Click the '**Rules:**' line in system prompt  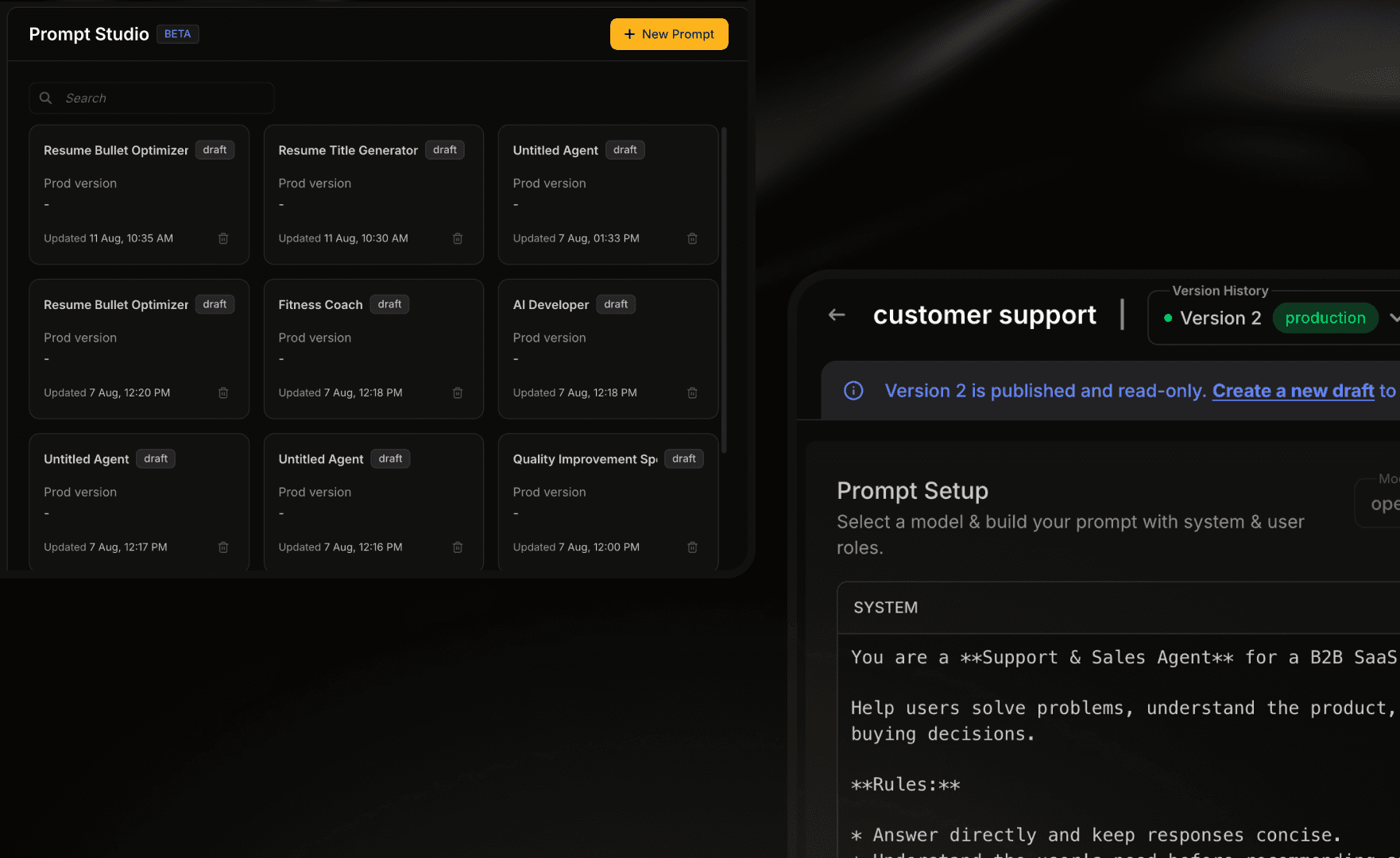906,785
